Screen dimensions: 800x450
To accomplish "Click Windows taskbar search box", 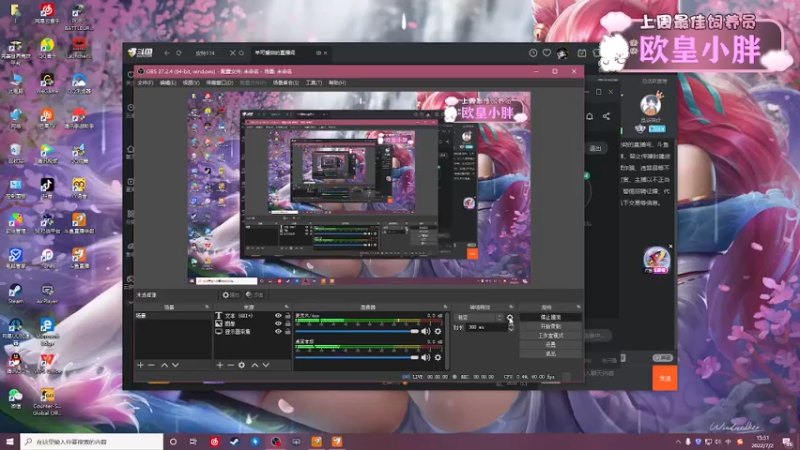I will (92, 441).
